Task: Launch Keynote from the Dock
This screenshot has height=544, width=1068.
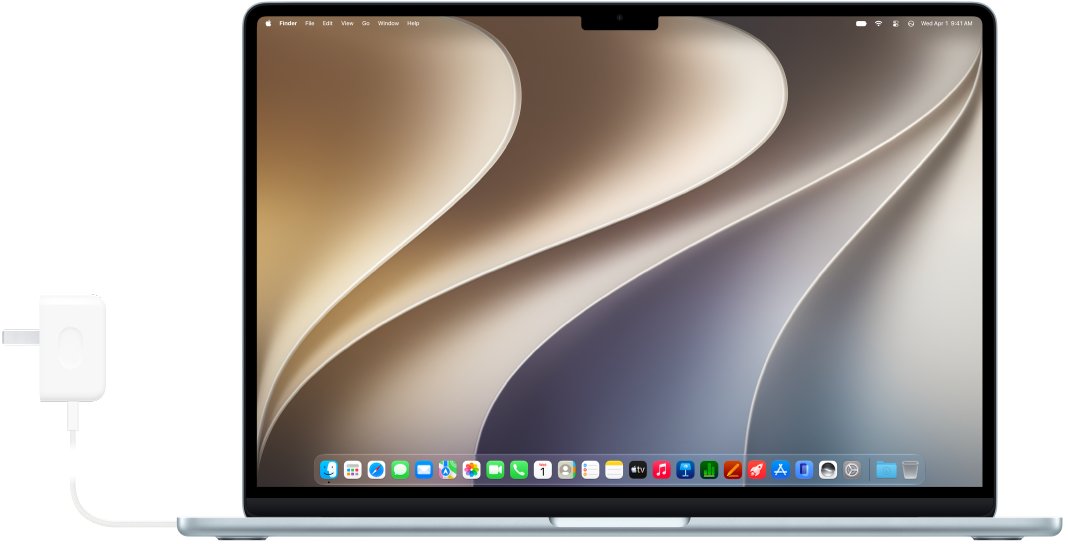Action: pyautogui.click(x=685, y=470)
